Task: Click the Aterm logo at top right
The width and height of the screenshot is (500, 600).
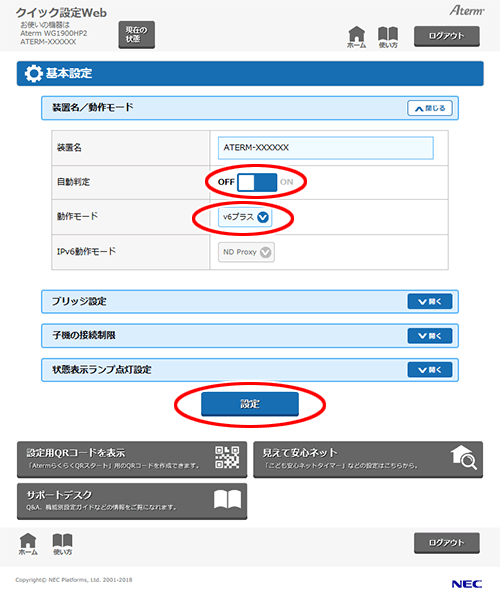Action: click(x=467, y=10)
